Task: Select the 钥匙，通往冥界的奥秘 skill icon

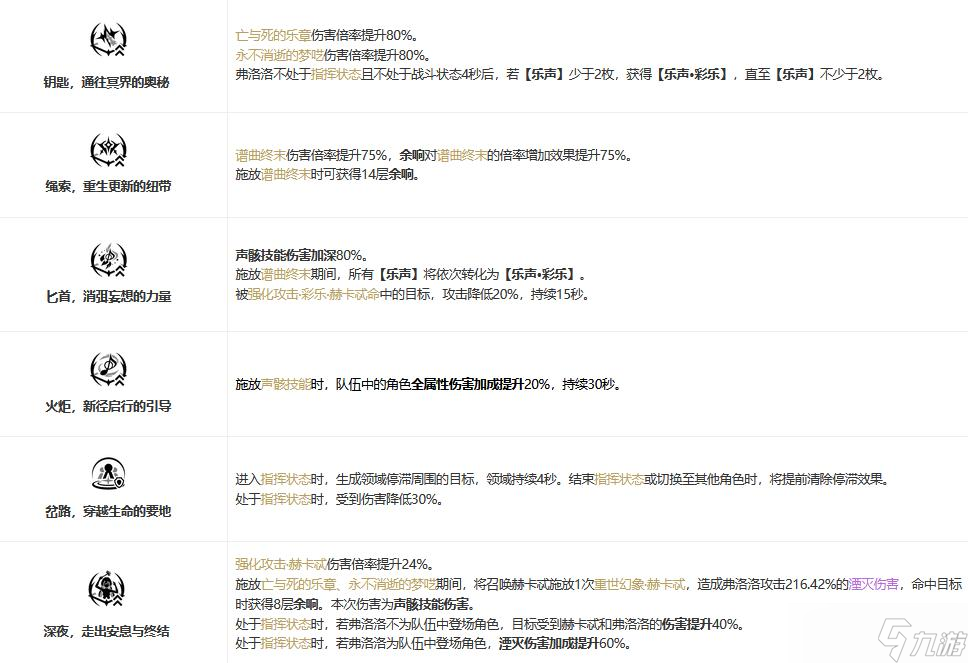Action: click(108, 38)
